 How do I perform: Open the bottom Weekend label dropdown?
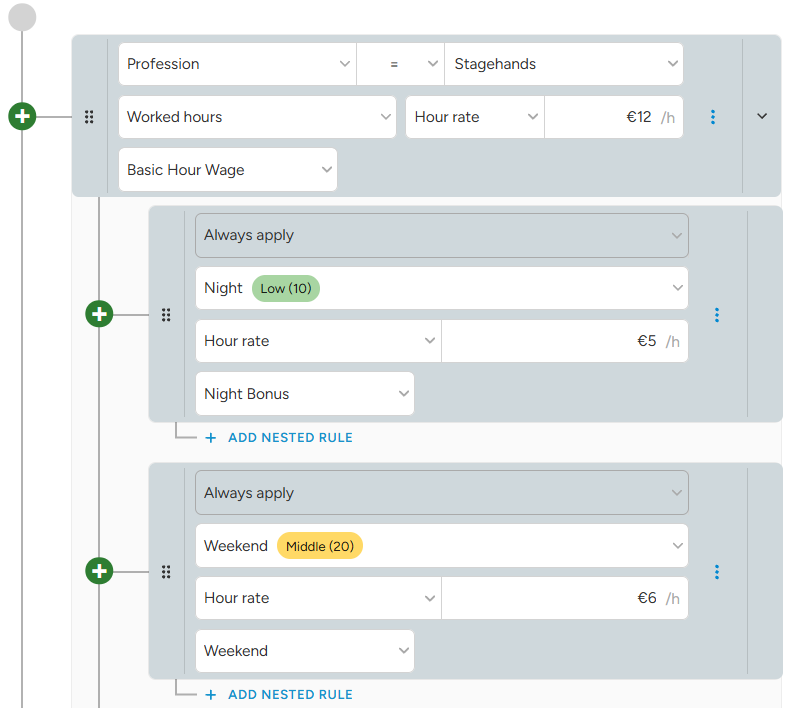(305, 650)
